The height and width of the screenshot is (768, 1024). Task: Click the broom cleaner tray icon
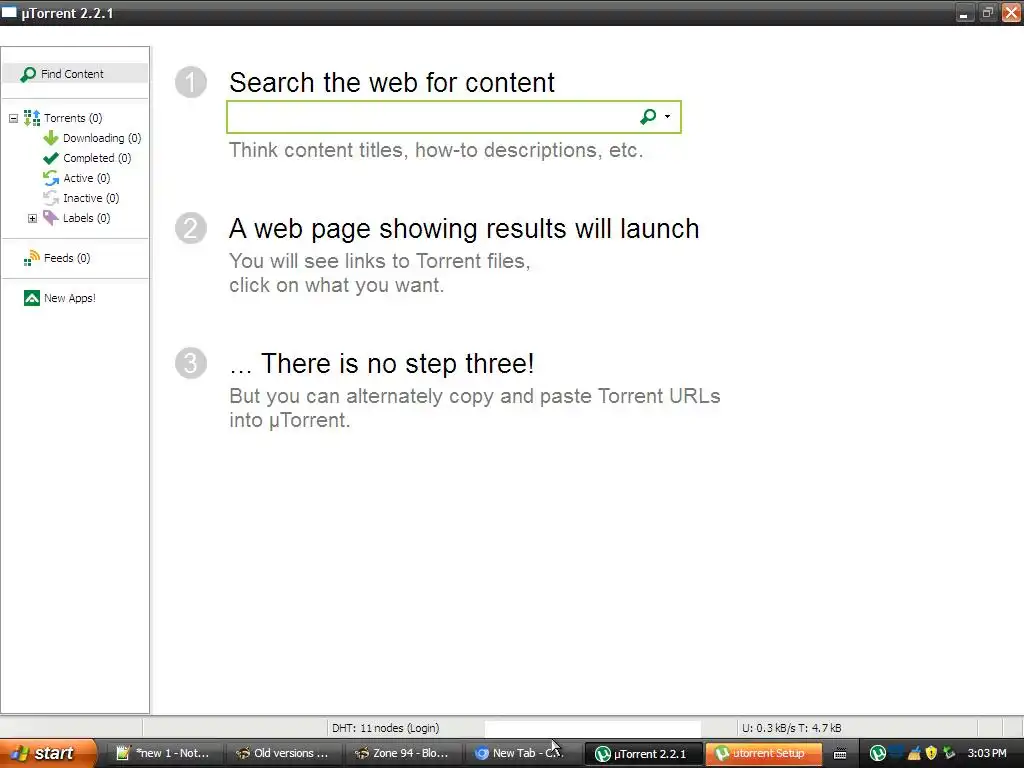pyautogui.click(x=914, y=754)
